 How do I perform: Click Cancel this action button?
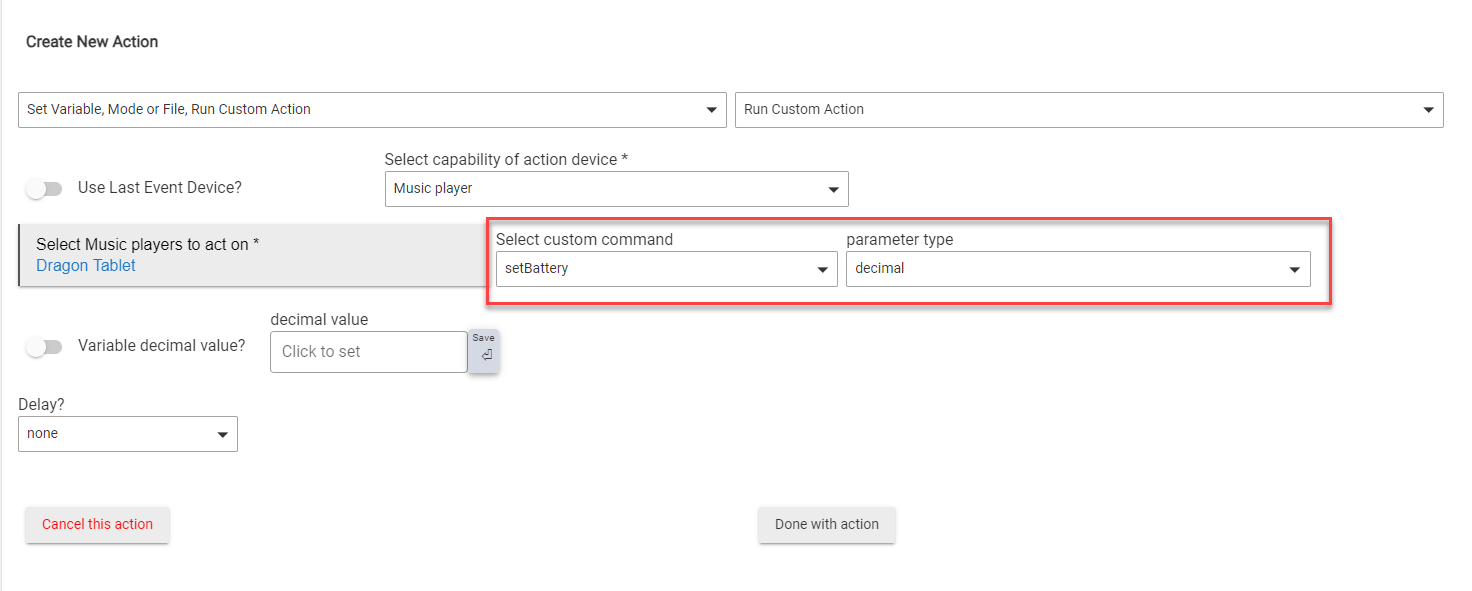[x=97, y=524]
